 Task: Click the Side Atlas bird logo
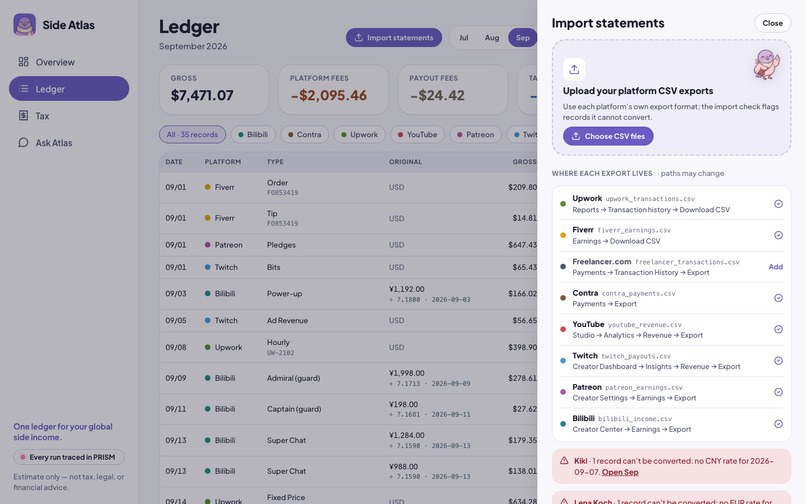[x=24, y=25]
